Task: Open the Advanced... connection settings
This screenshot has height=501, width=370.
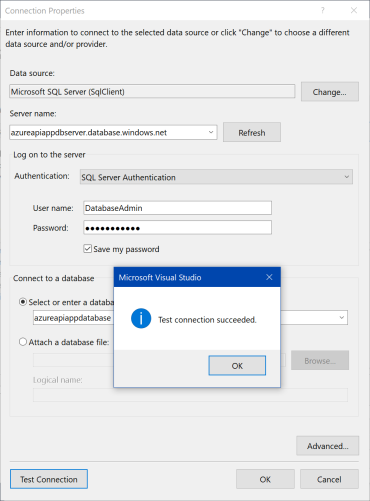Action: 327,446
